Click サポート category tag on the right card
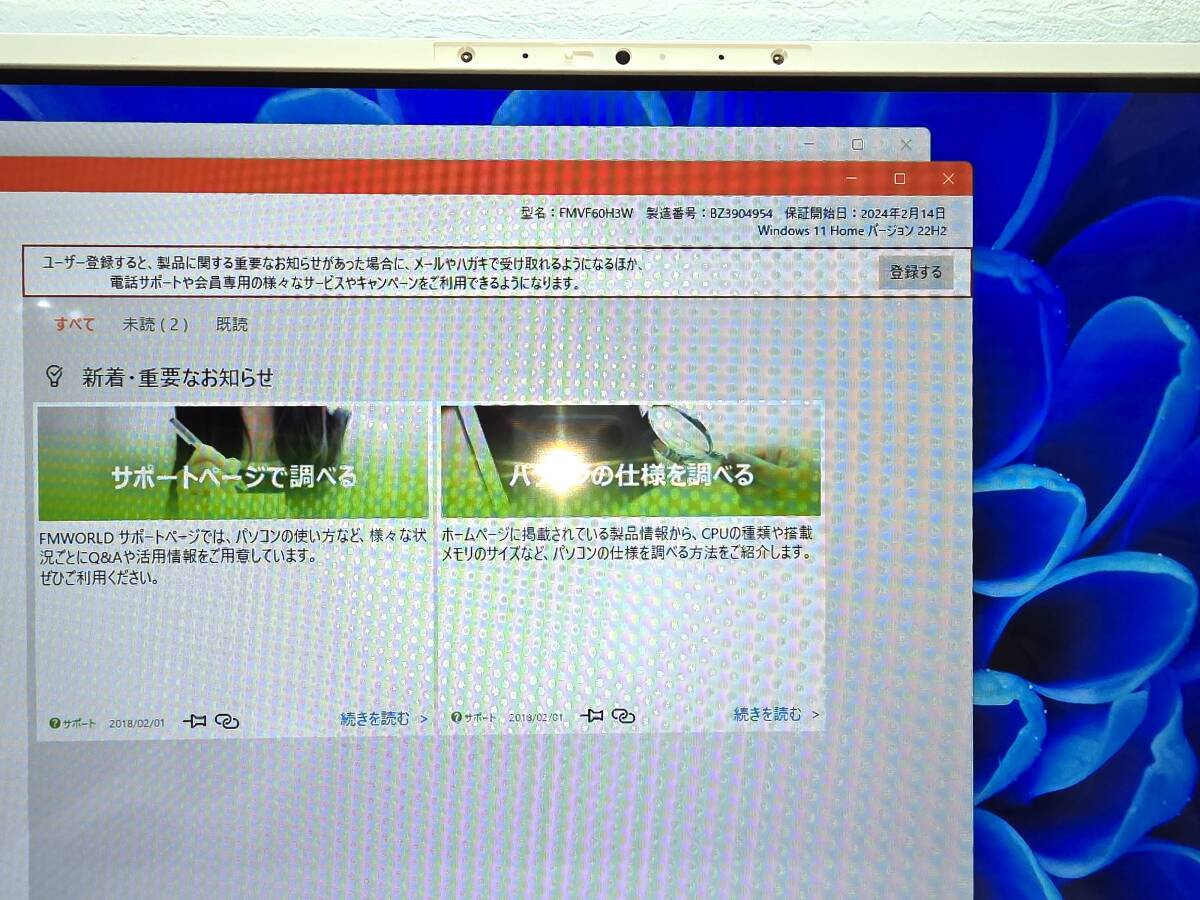This screenshot has height=900, width=1200. [x=473, y=718]
